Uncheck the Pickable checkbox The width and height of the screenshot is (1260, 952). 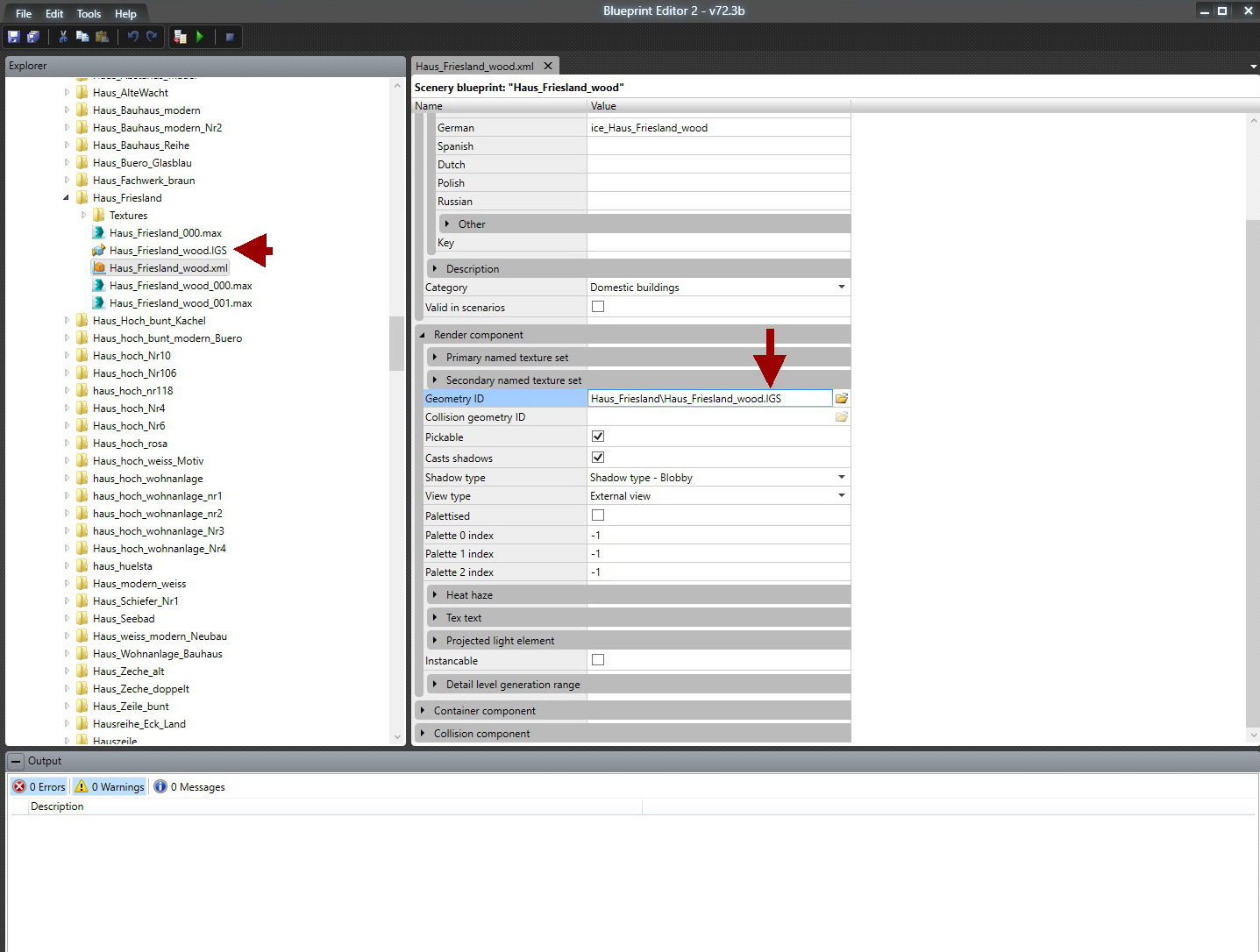coord(598,437)
